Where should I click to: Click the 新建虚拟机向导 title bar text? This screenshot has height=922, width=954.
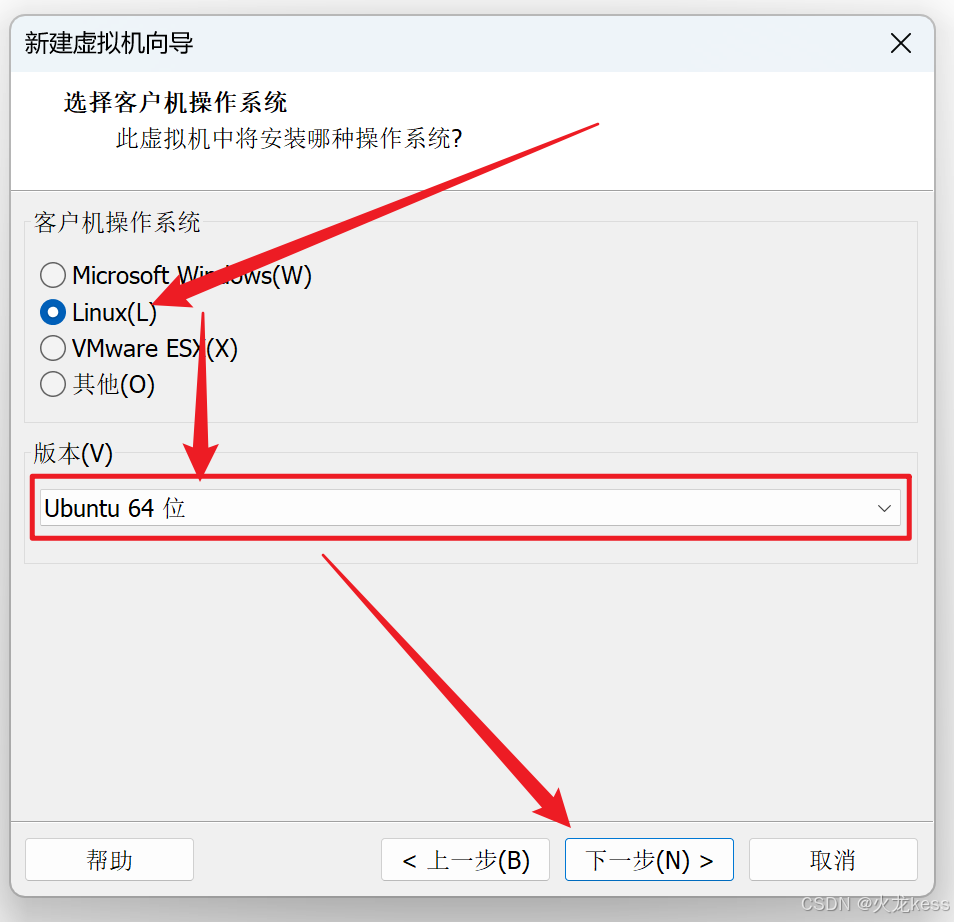[109, 43]
